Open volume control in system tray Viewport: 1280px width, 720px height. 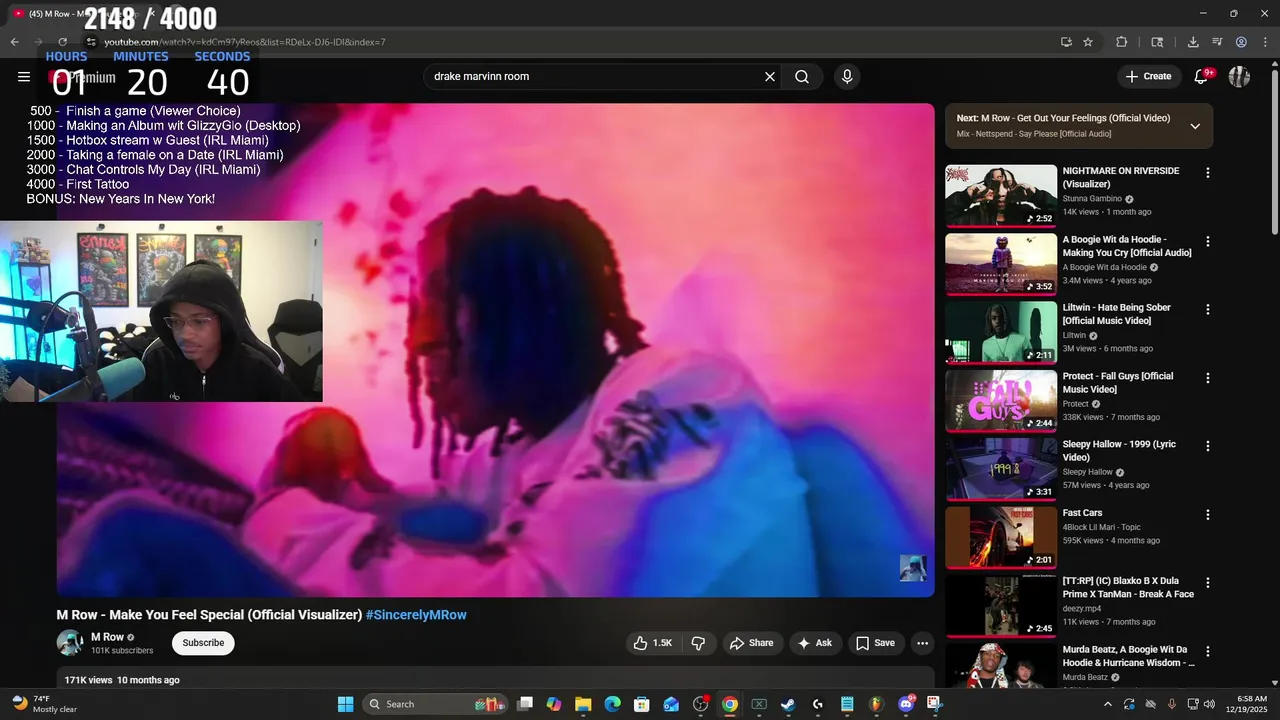coord(1209,704)
